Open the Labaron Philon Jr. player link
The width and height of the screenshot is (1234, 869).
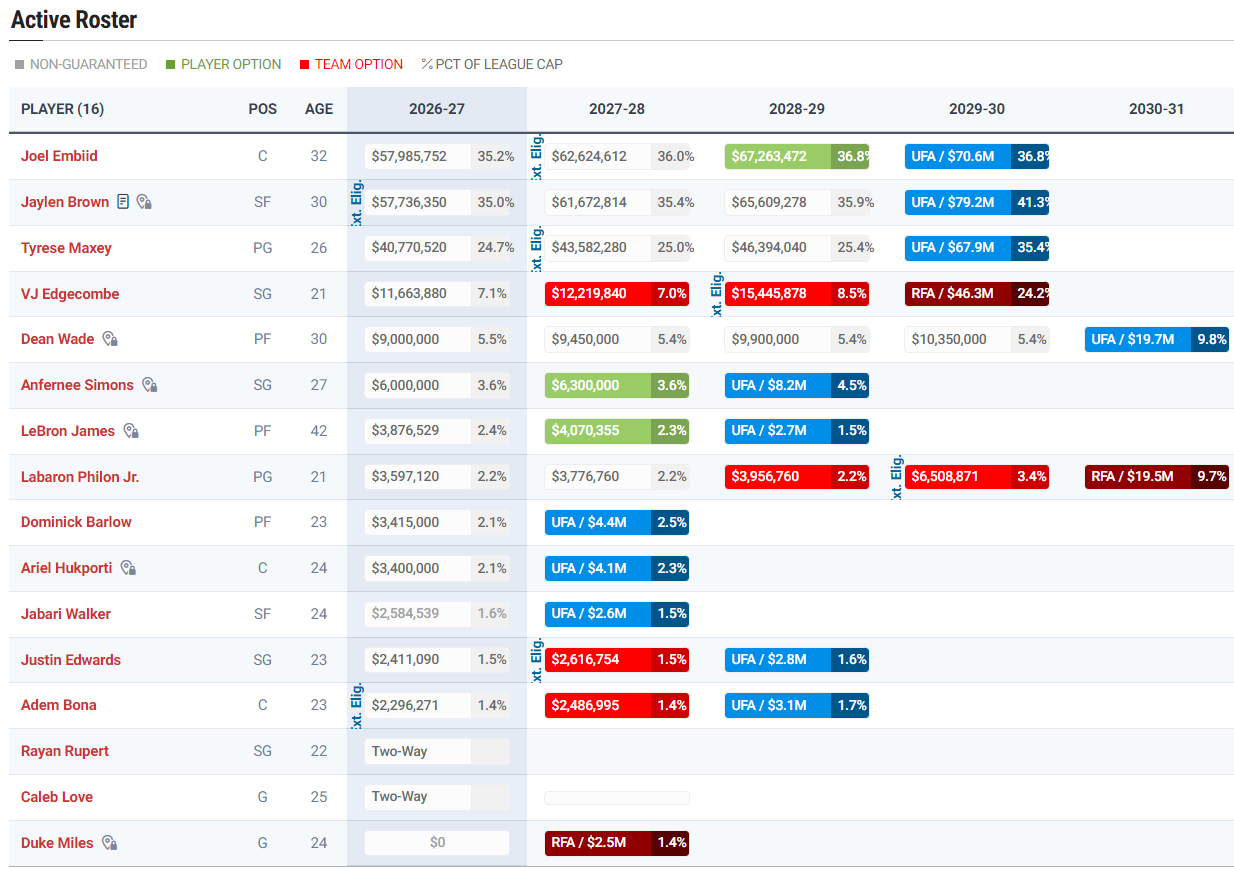point(80,477)
